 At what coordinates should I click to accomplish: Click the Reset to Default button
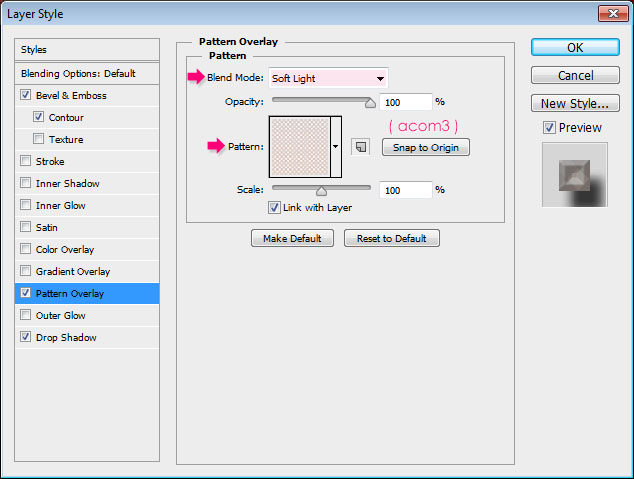(x=391, y=238)
